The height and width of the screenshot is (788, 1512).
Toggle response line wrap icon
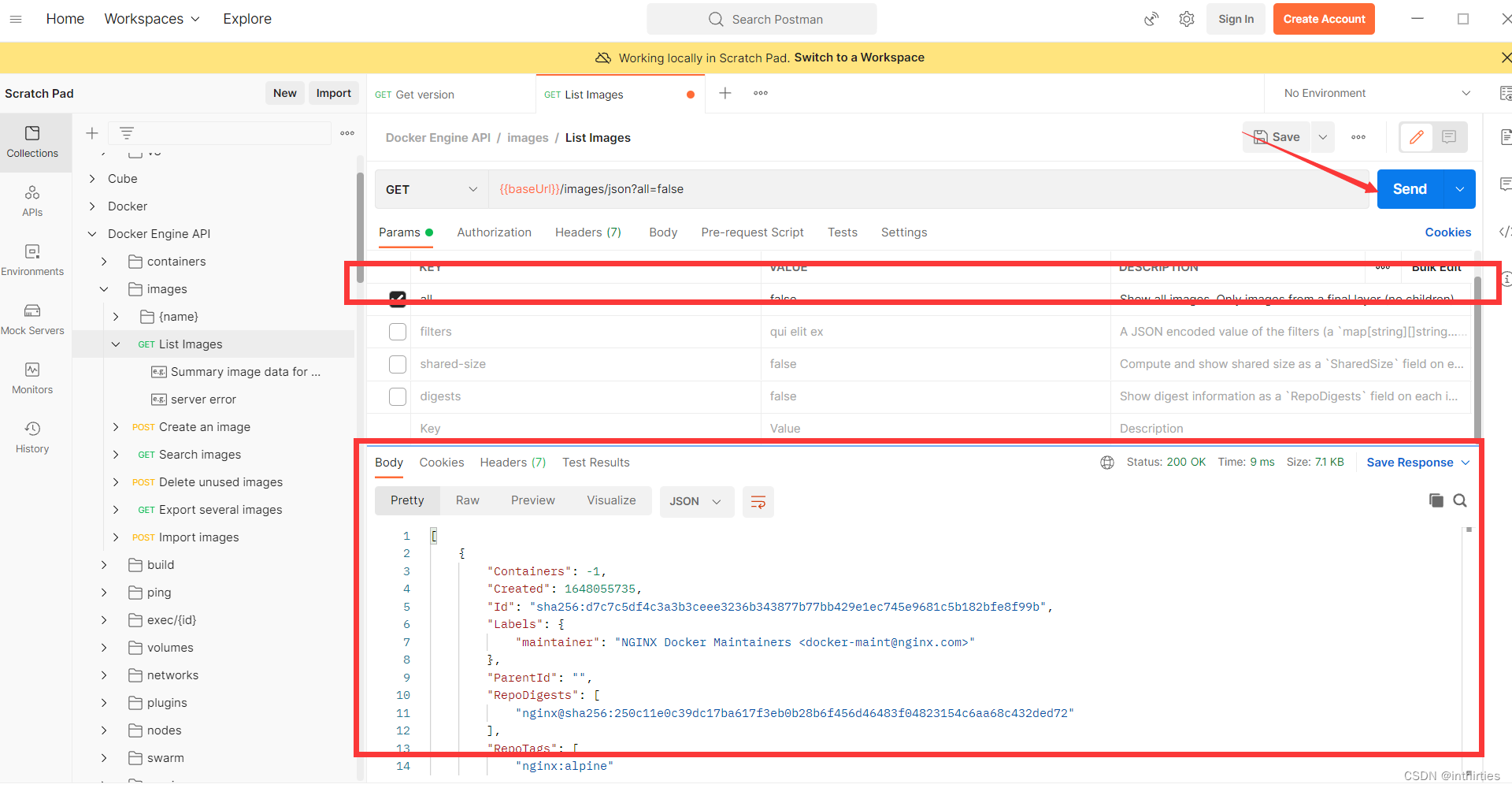(758, 502)
